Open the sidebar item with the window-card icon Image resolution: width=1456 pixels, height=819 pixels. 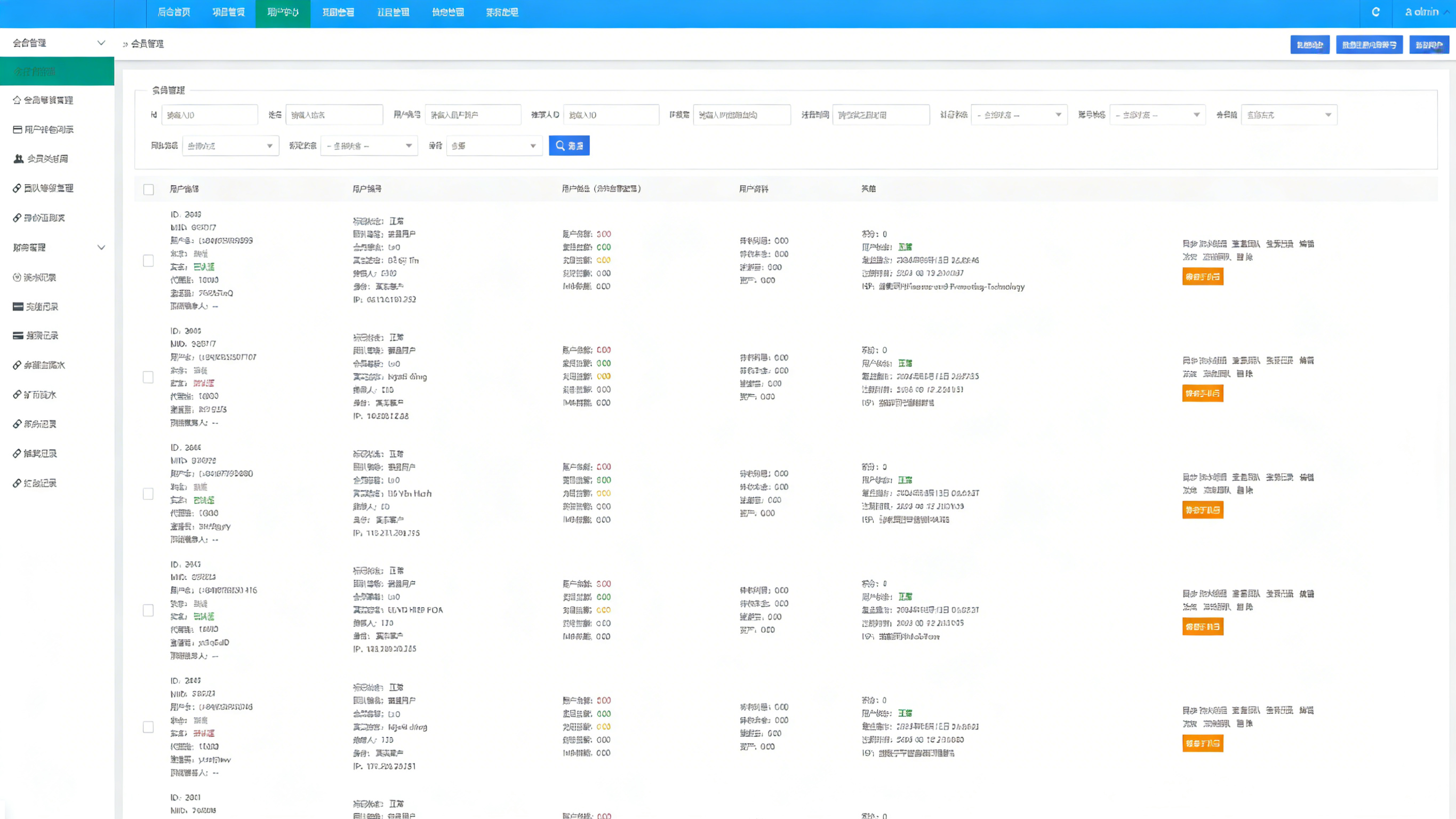(x=43, y=130)
